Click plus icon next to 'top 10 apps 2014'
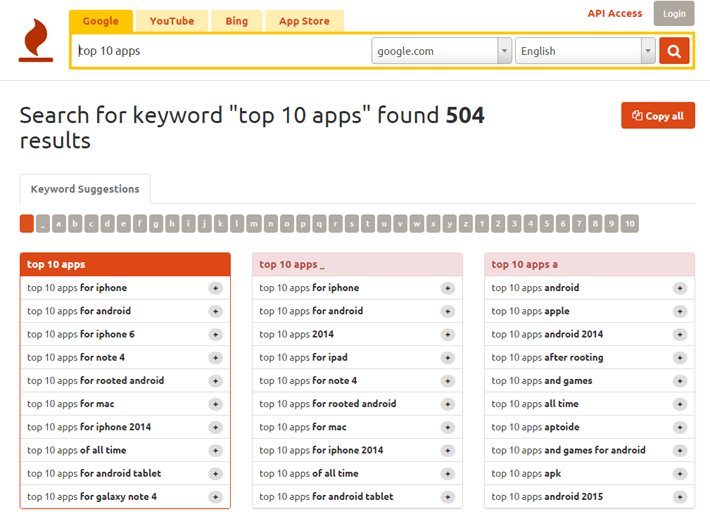 coord(447,335)
